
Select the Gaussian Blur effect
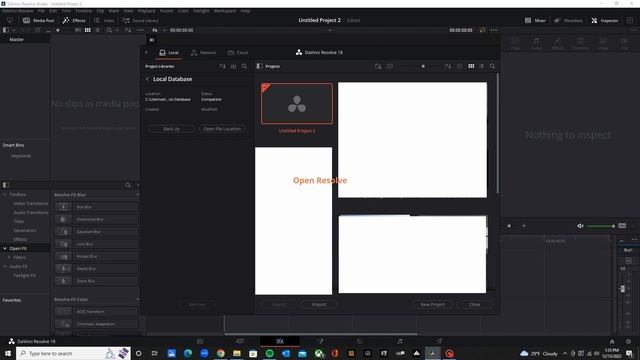point(97,231)
